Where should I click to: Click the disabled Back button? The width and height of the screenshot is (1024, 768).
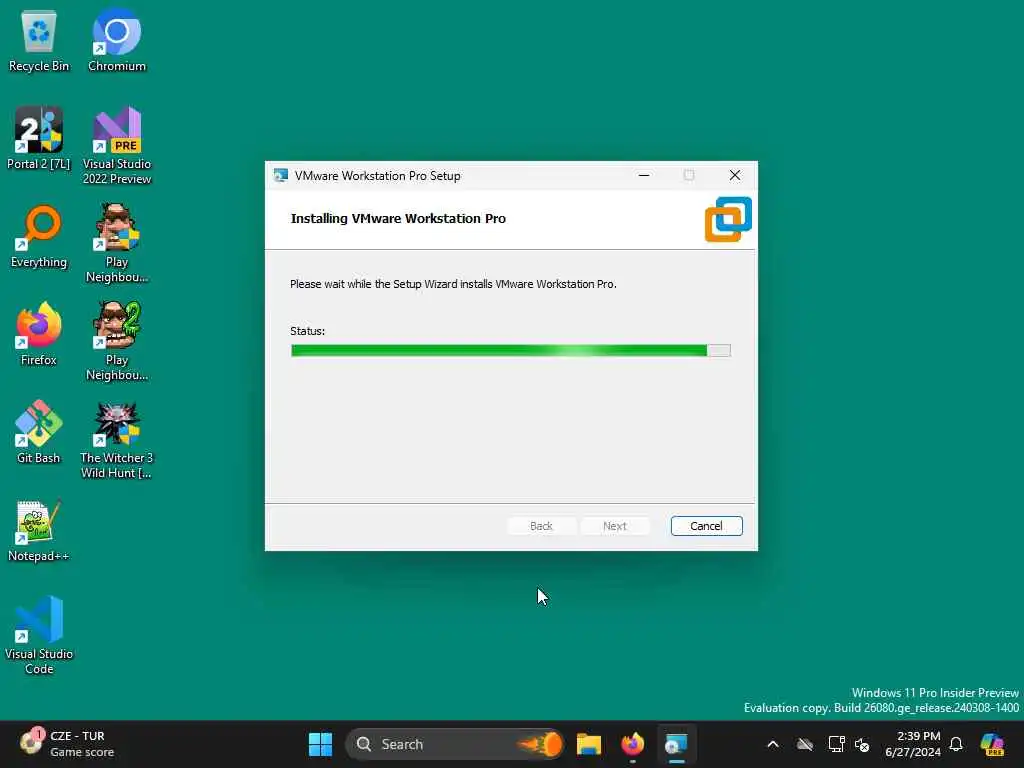click(541, 526)
